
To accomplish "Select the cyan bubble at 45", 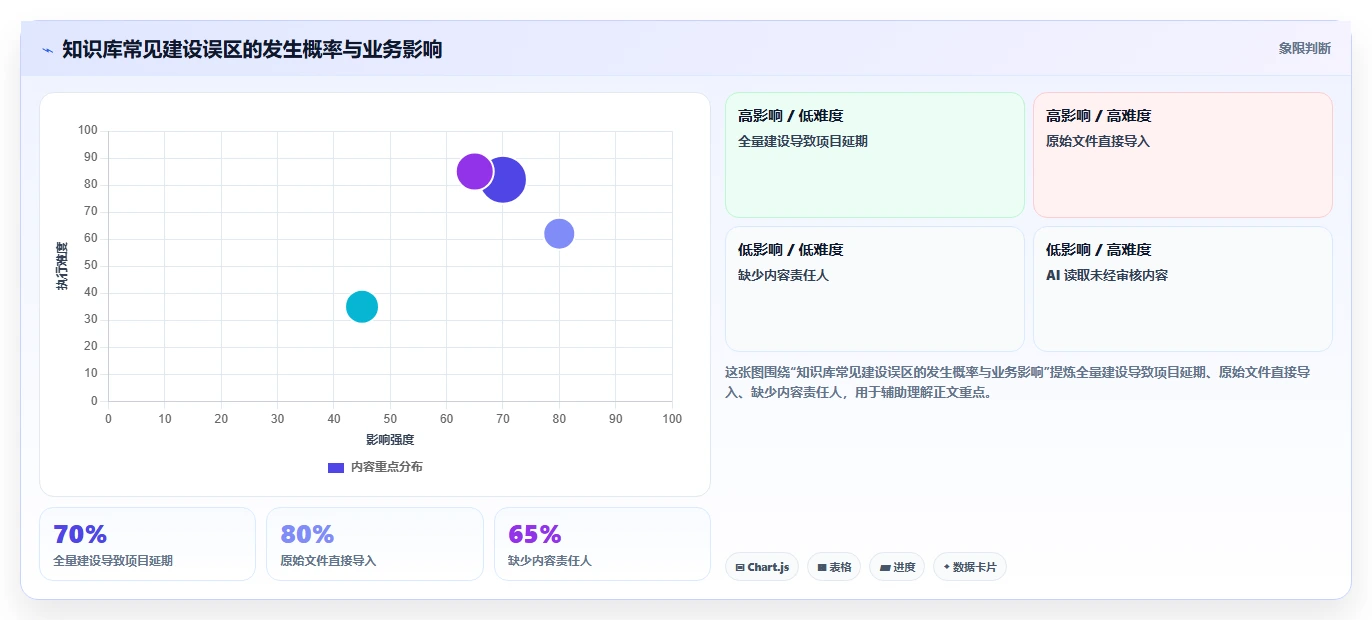I will (x=362, y=306).
